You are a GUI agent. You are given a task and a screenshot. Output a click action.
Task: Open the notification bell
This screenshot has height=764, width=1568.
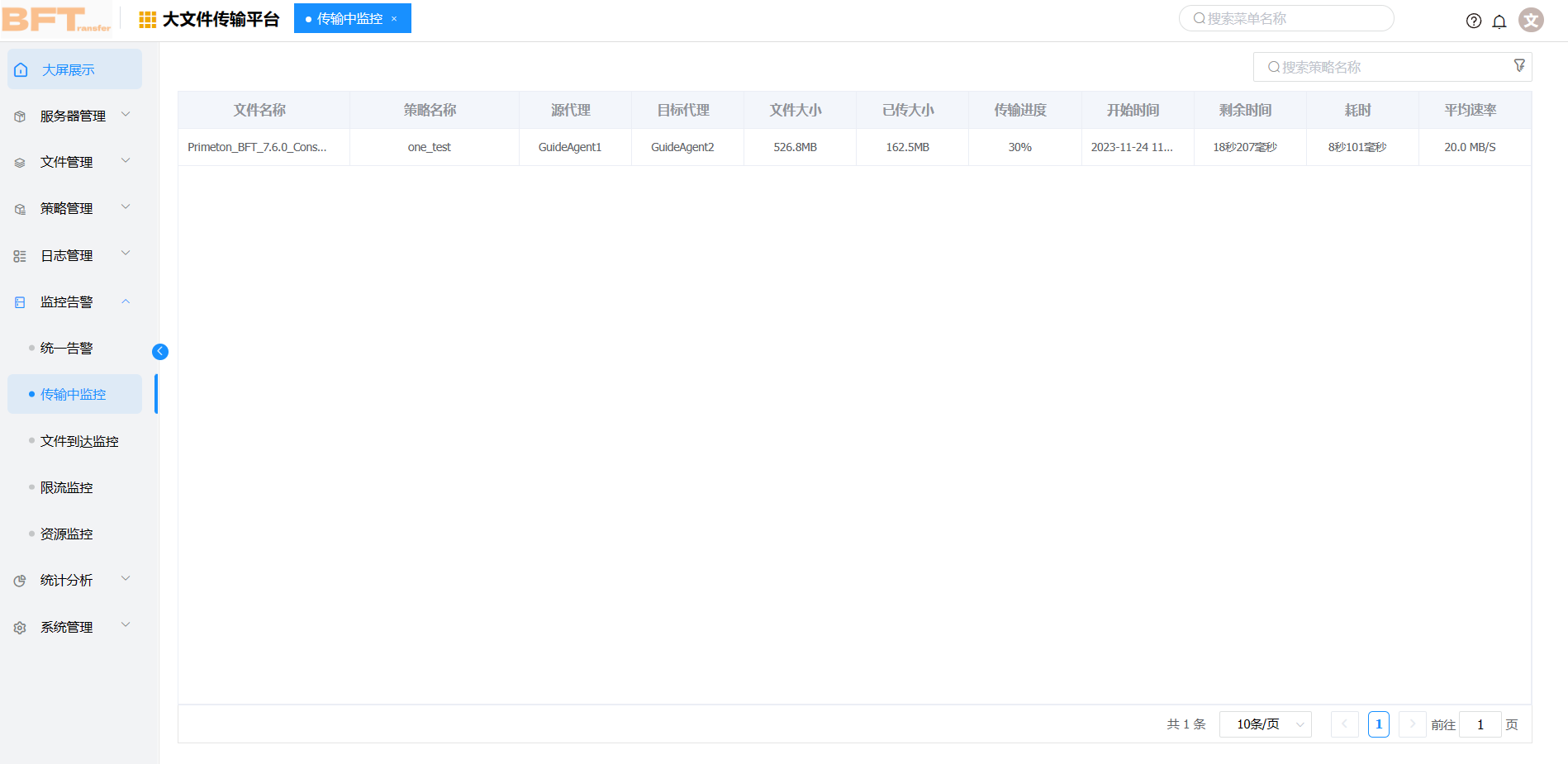1499,21
